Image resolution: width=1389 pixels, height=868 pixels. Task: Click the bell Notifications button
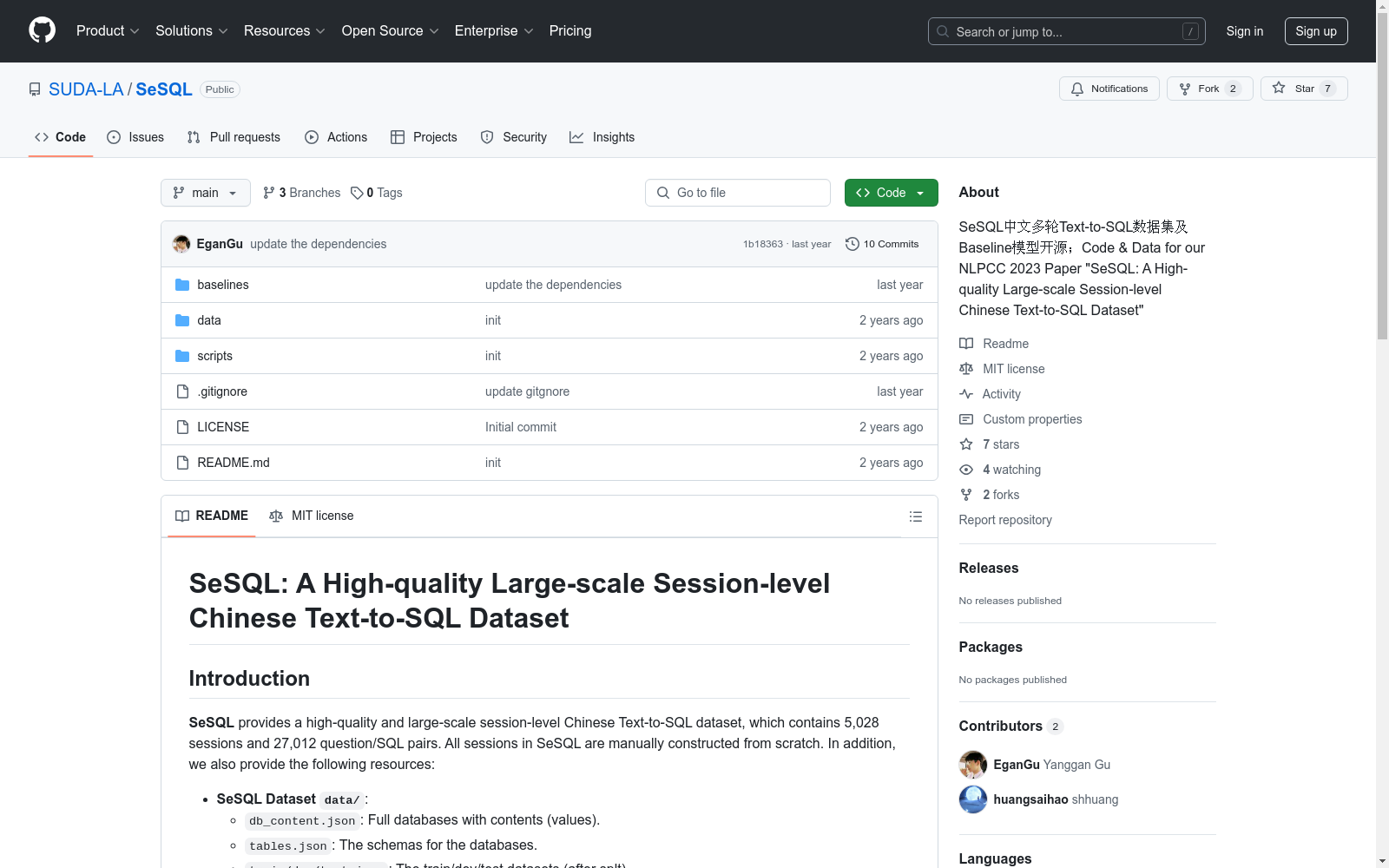1109,89
